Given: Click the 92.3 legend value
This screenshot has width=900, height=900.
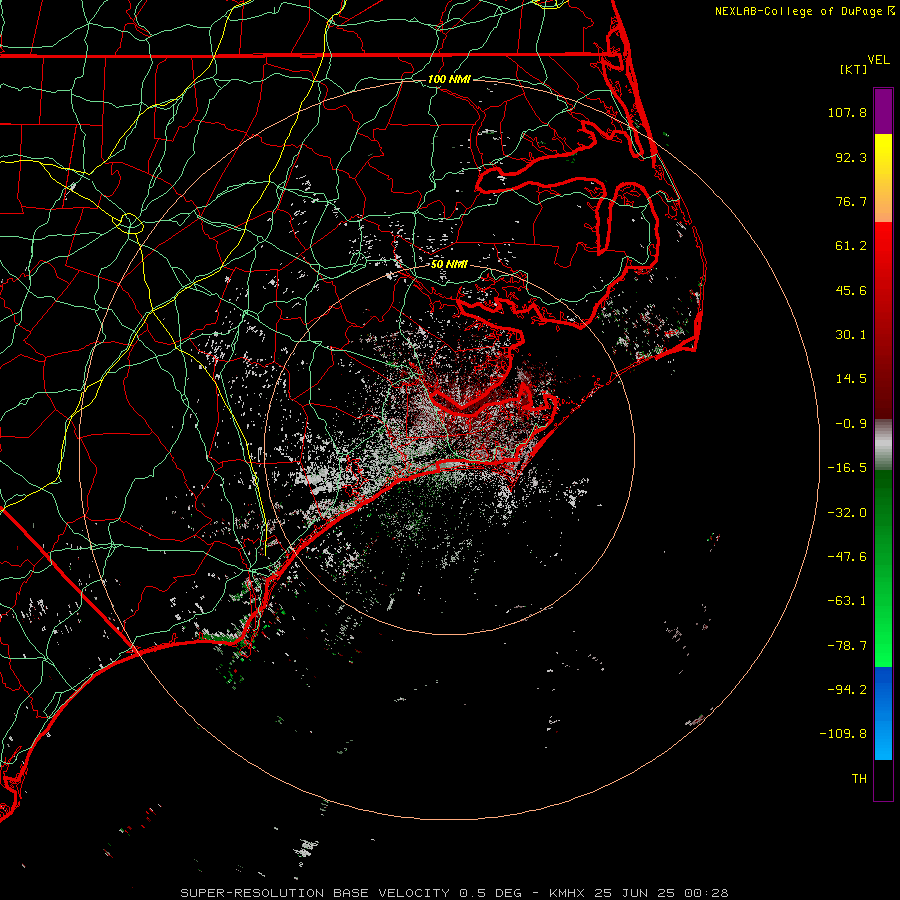Looking at the screenshot, I should pyautogui.click(x=851, y=157).
